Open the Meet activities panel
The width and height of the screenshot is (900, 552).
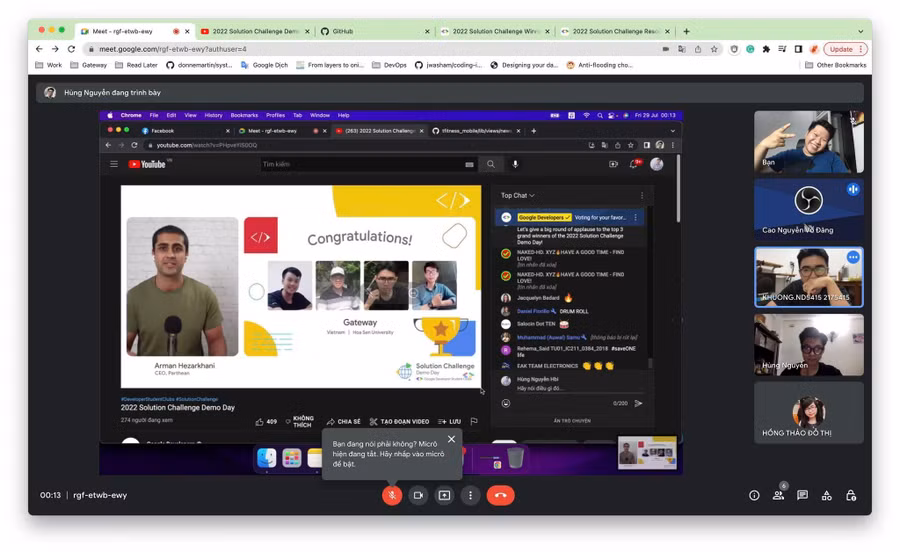coord(827,495)
